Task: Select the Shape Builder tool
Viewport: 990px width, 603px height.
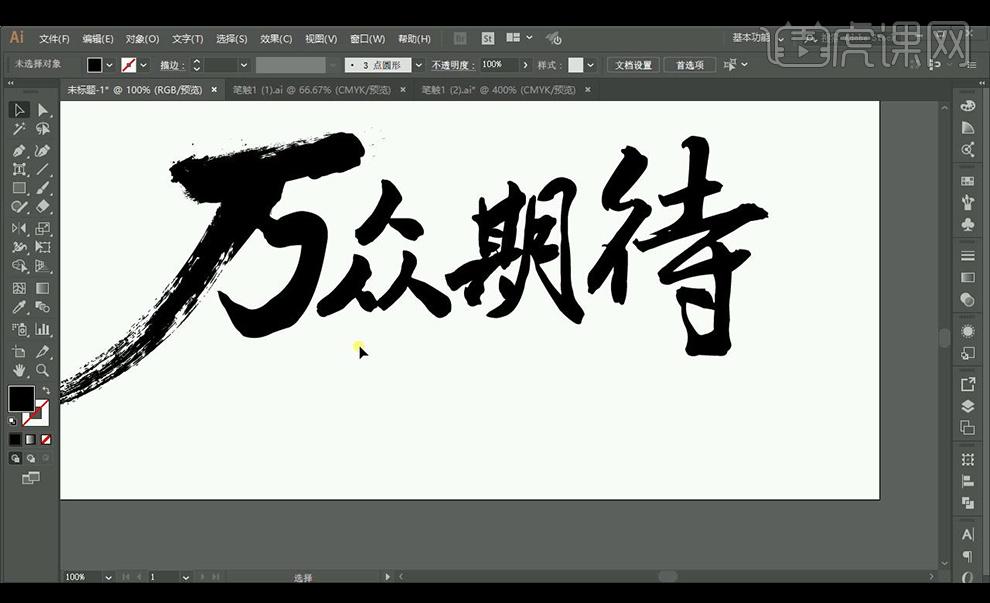Action: click(19, 266)
